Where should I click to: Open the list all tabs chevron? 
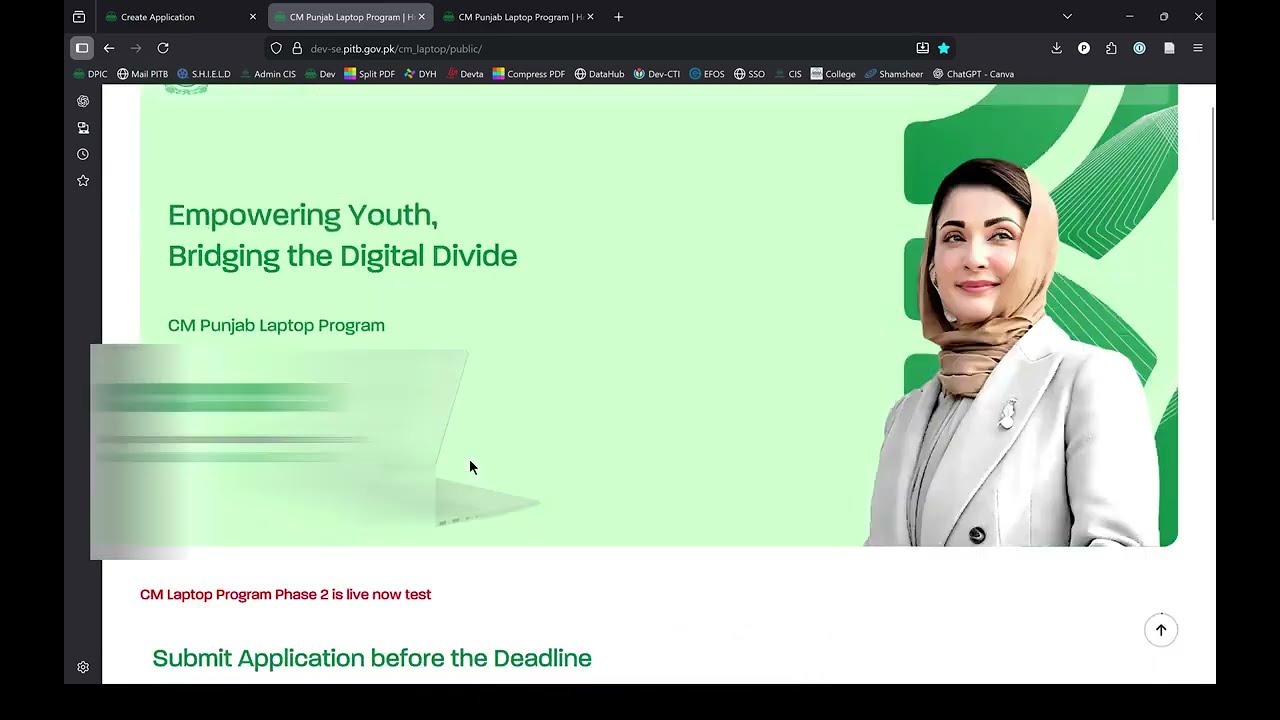1067,17
